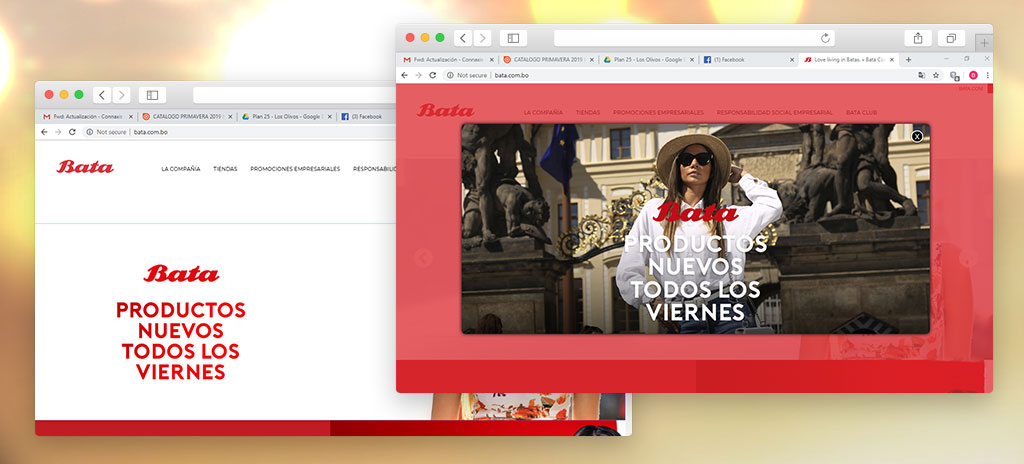The height and width of the screenshot is (464, 1024).
Task: Open the Safari tab overview icon
Action: pyautogui.click(x=951, y=38)
